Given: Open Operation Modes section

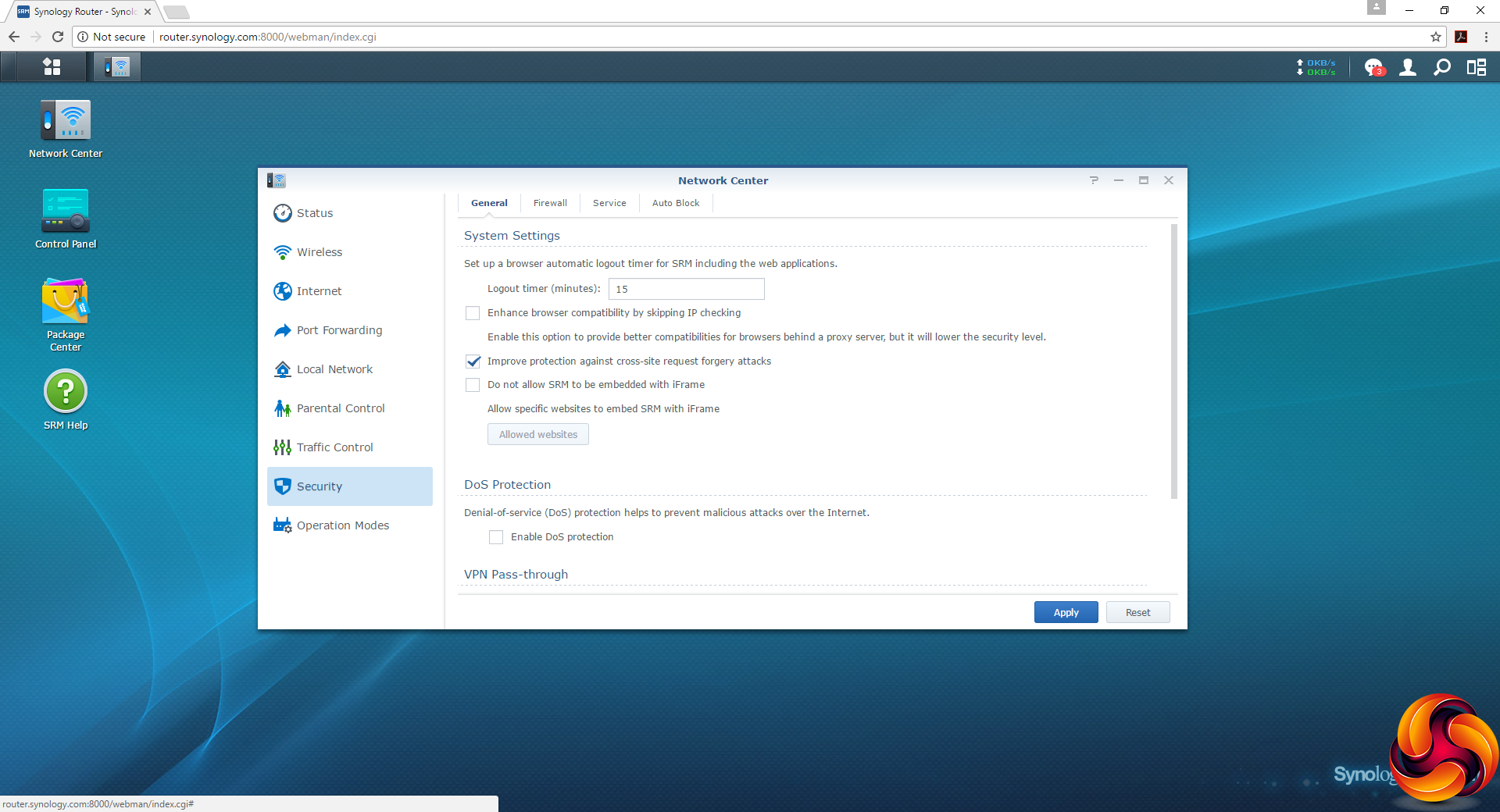Looking at the screenshot, I should (x=350, y=525).
